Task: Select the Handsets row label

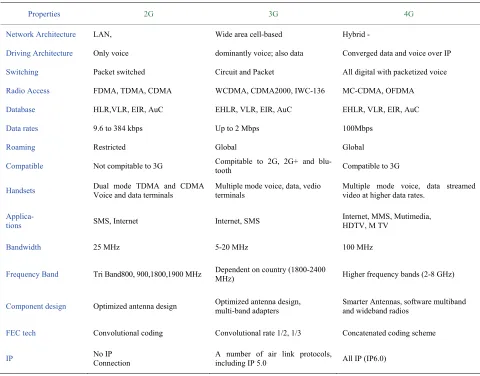Action: 20,191
